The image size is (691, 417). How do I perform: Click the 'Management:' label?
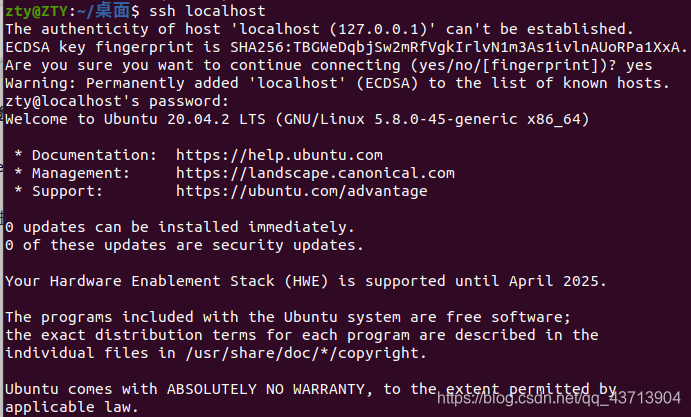81,173
